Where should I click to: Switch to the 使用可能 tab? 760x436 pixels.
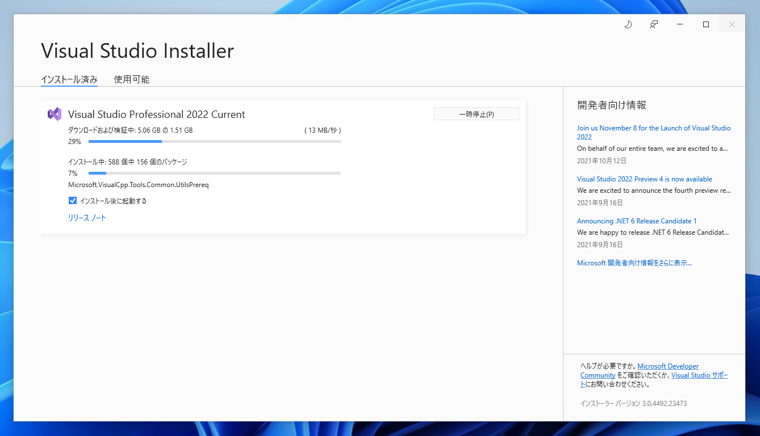131,79
